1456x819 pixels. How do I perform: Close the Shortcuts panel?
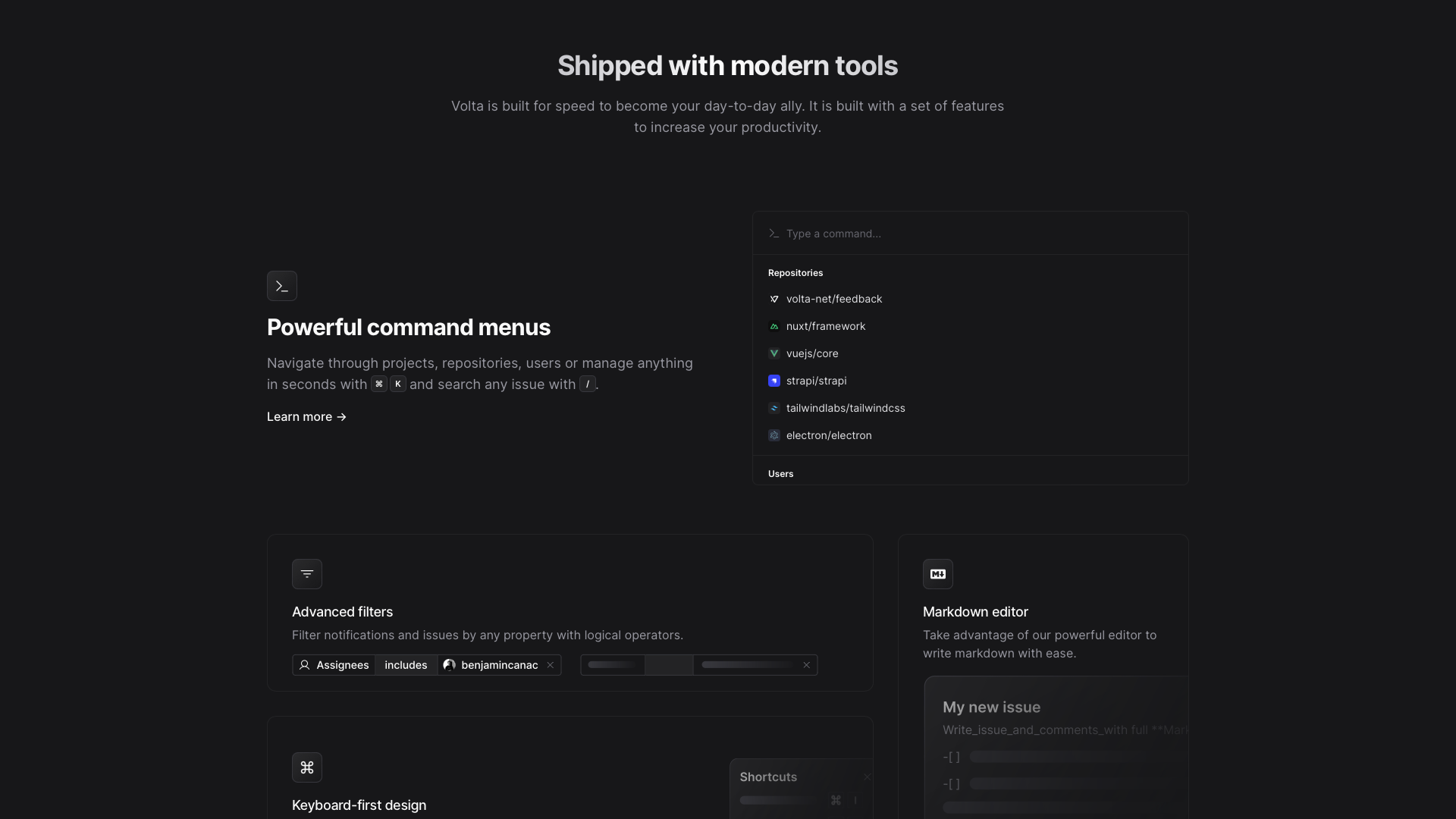868,777
